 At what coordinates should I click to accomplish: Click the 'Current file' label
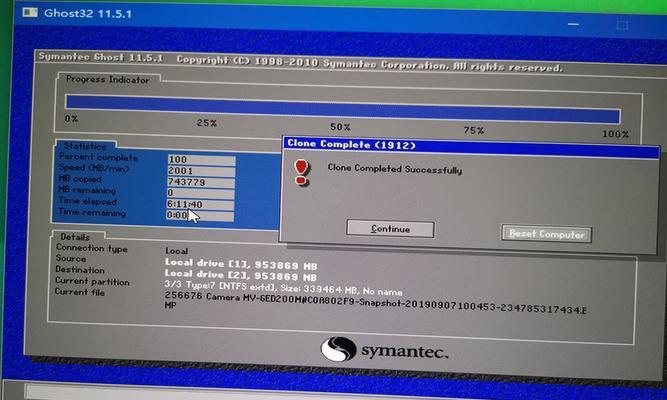tap(80, 292)
